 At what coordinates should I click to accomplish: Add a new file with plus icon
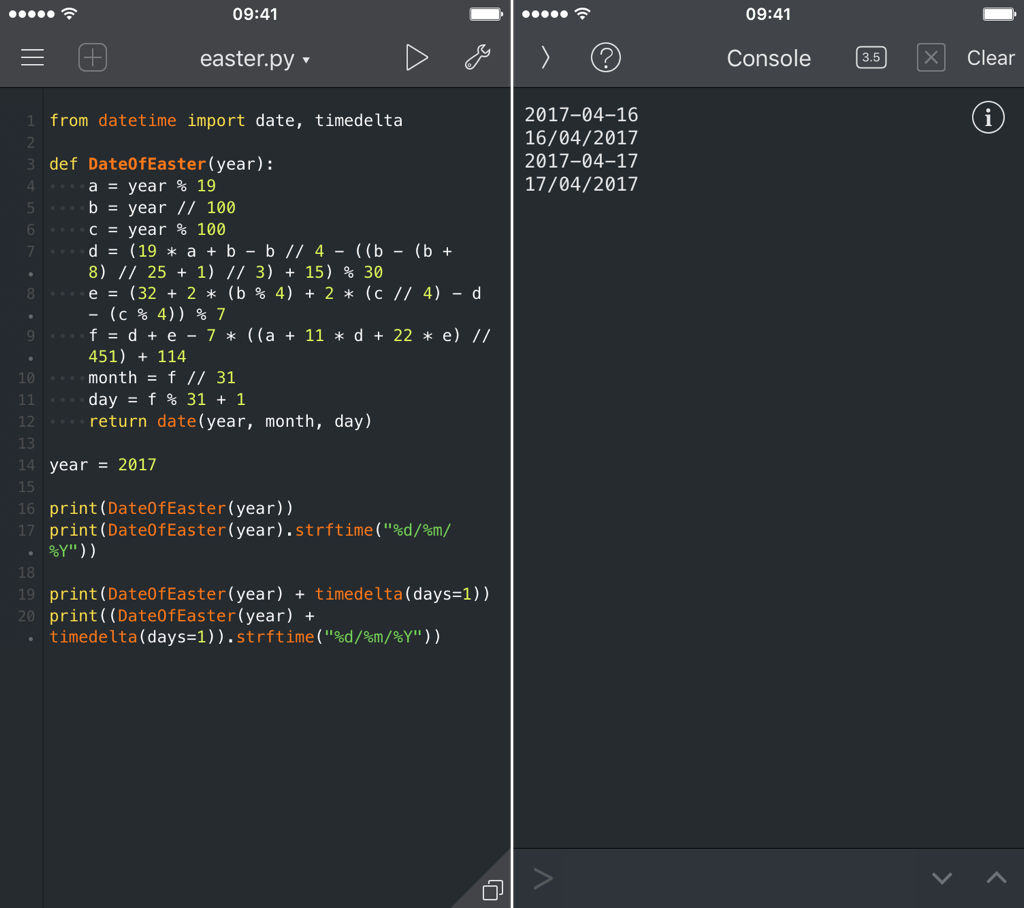pos(93,57)
